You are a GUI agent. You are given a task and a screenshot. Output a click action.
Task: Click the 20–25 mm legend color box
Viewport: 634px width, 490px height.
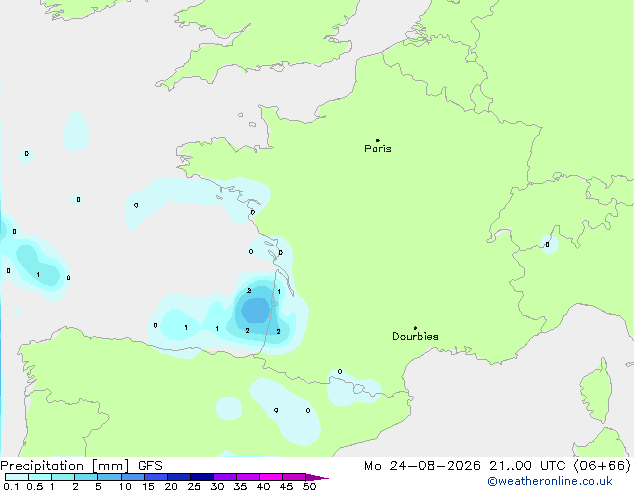179,477
